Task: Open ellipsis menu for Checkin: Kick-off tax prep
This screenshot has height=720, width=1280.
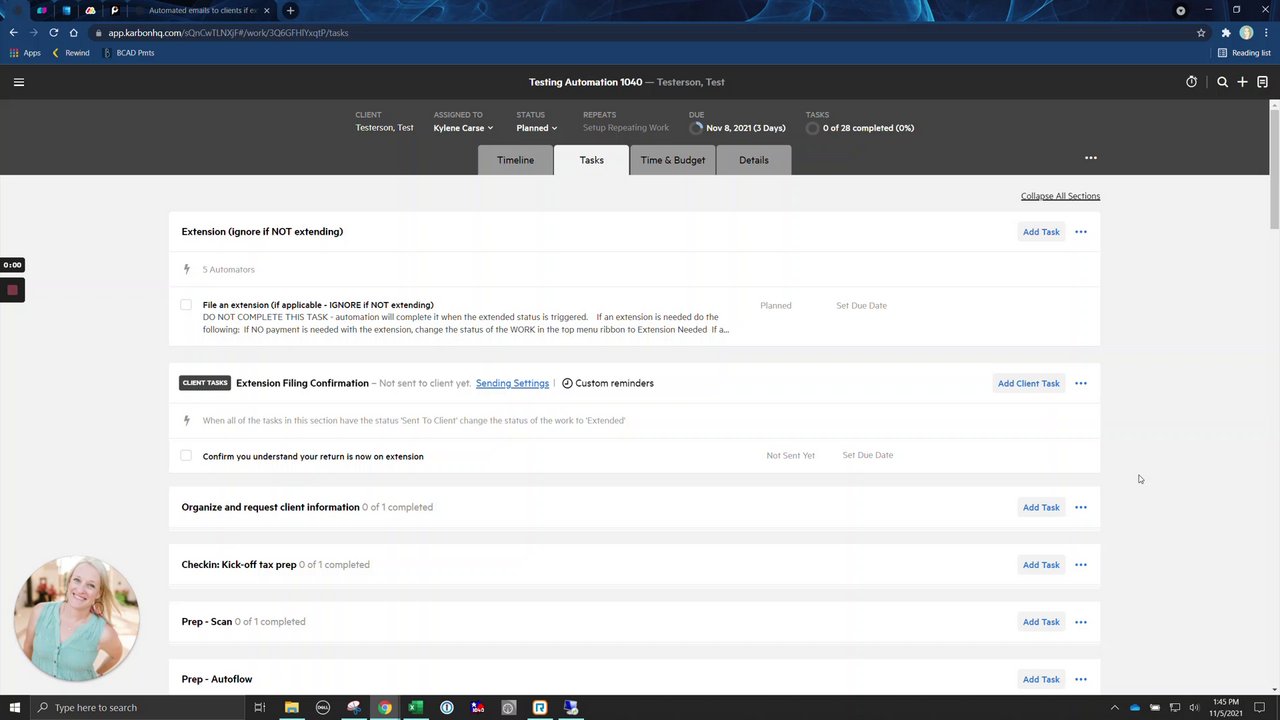Action: 1081,565
